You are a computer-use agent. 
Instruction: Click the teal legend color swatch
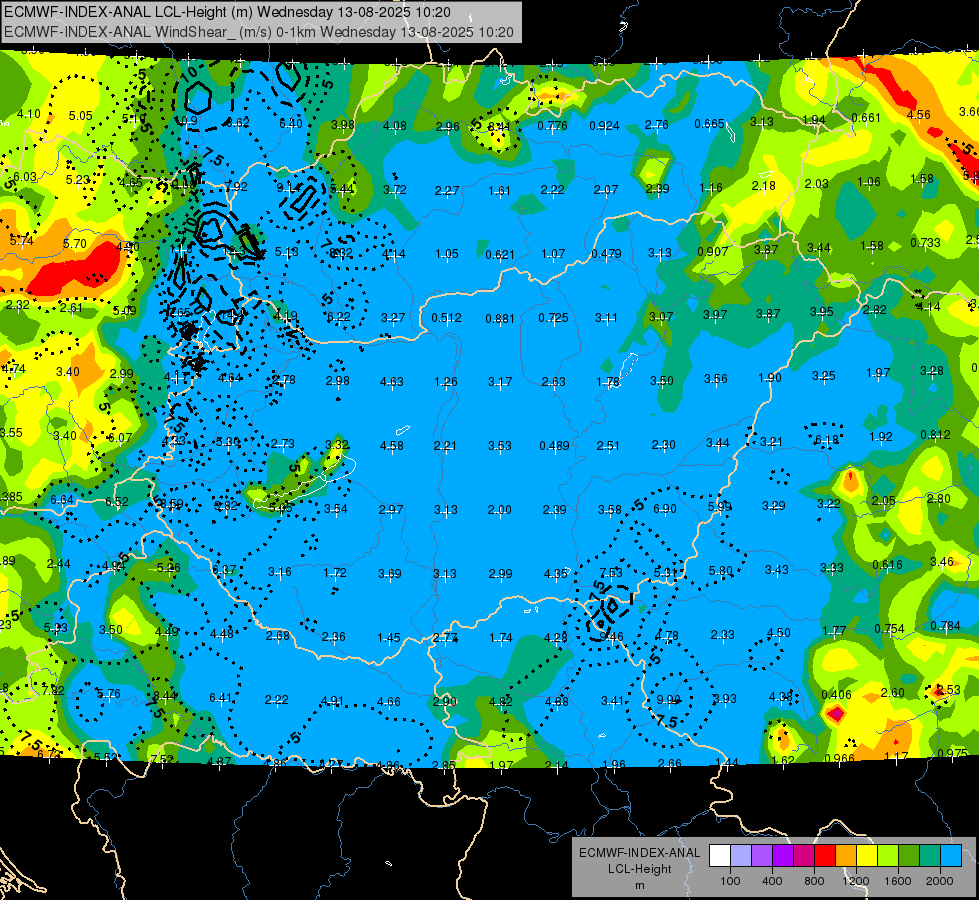pyautogui.click(x=930, y=856)
